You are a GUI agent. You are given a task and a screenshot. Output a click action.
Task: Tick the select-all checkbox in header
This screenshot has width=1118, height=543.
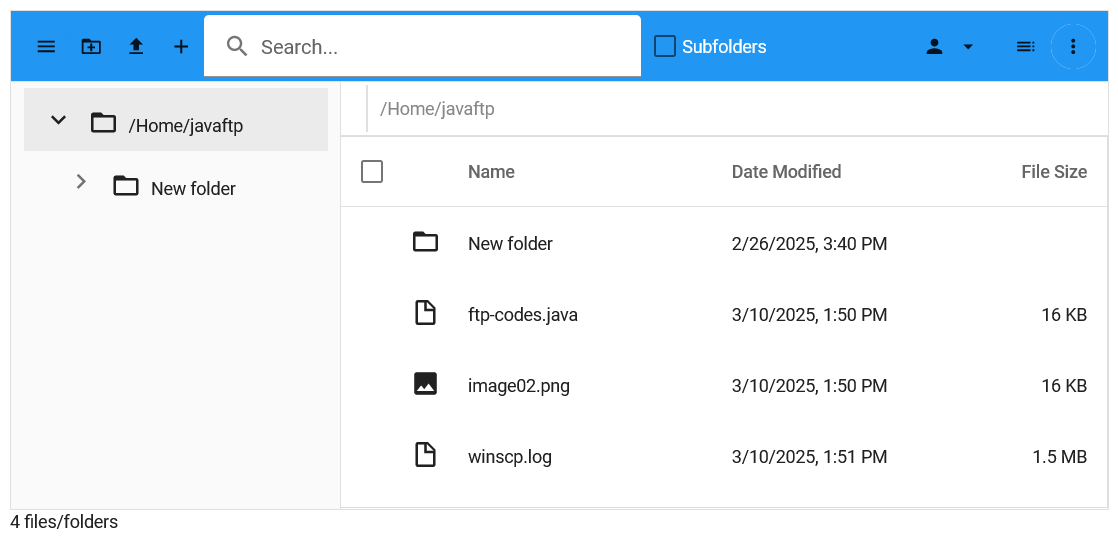click(372, 172)
